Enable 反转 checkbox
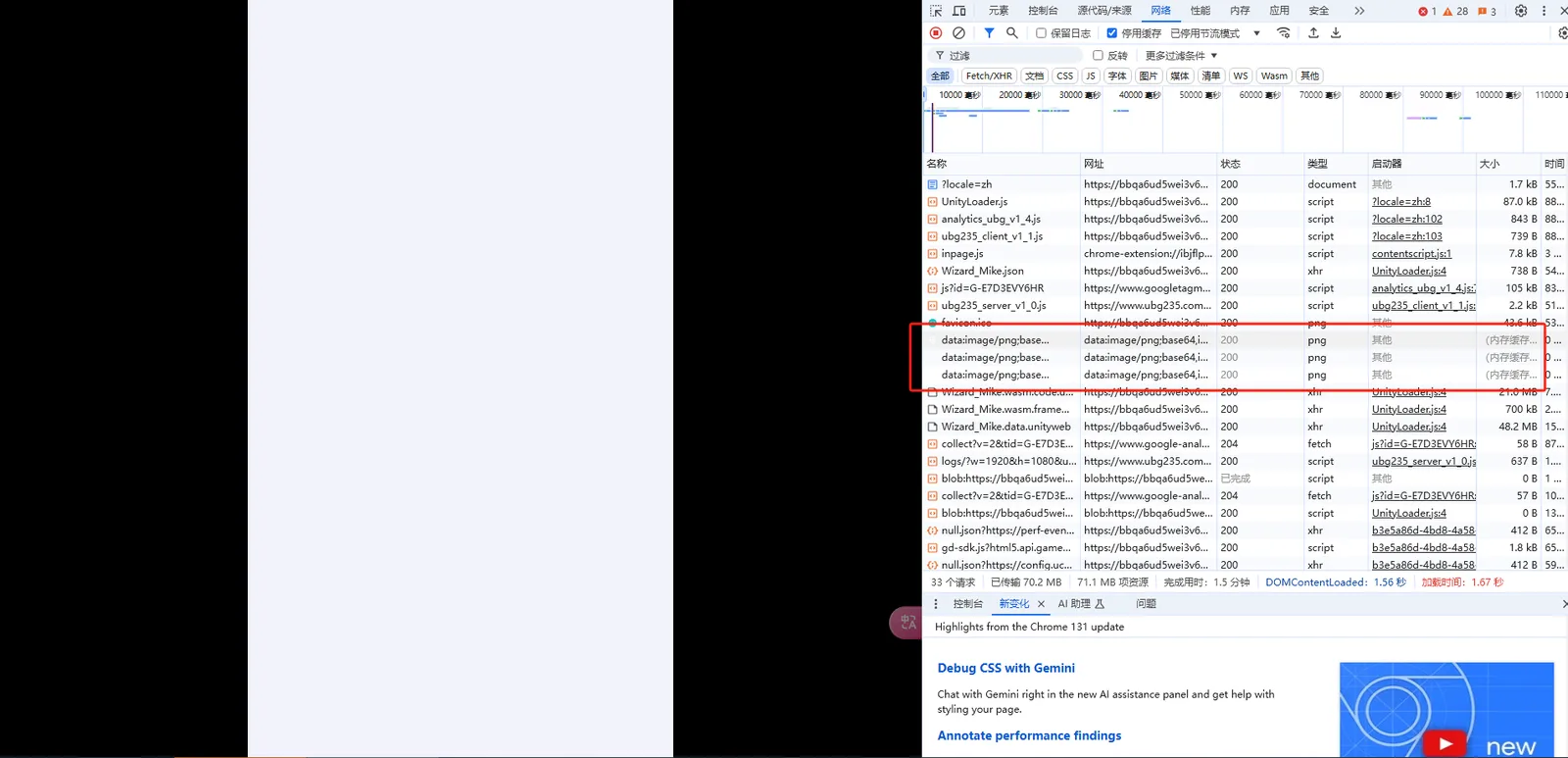The image size is (1568, 758). 1098,56
